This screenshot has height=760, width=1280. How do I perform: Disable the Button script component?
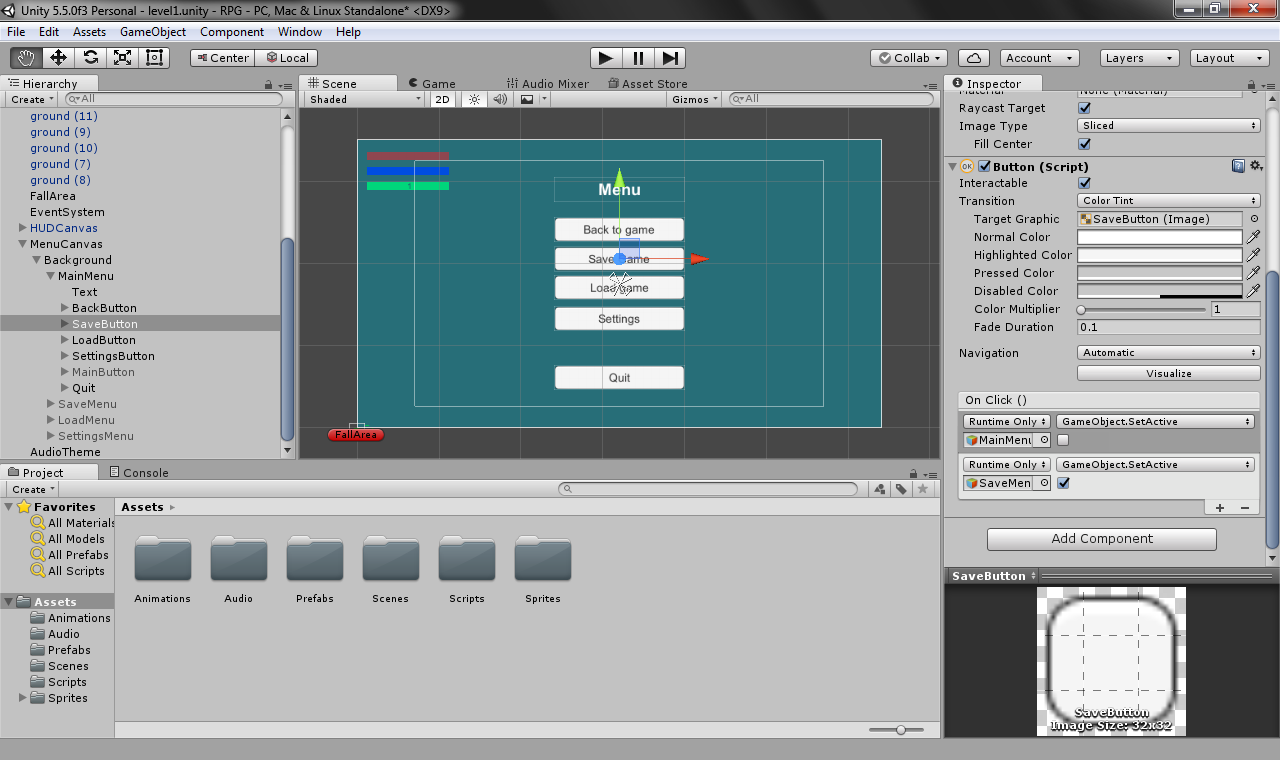click(984, 166)
